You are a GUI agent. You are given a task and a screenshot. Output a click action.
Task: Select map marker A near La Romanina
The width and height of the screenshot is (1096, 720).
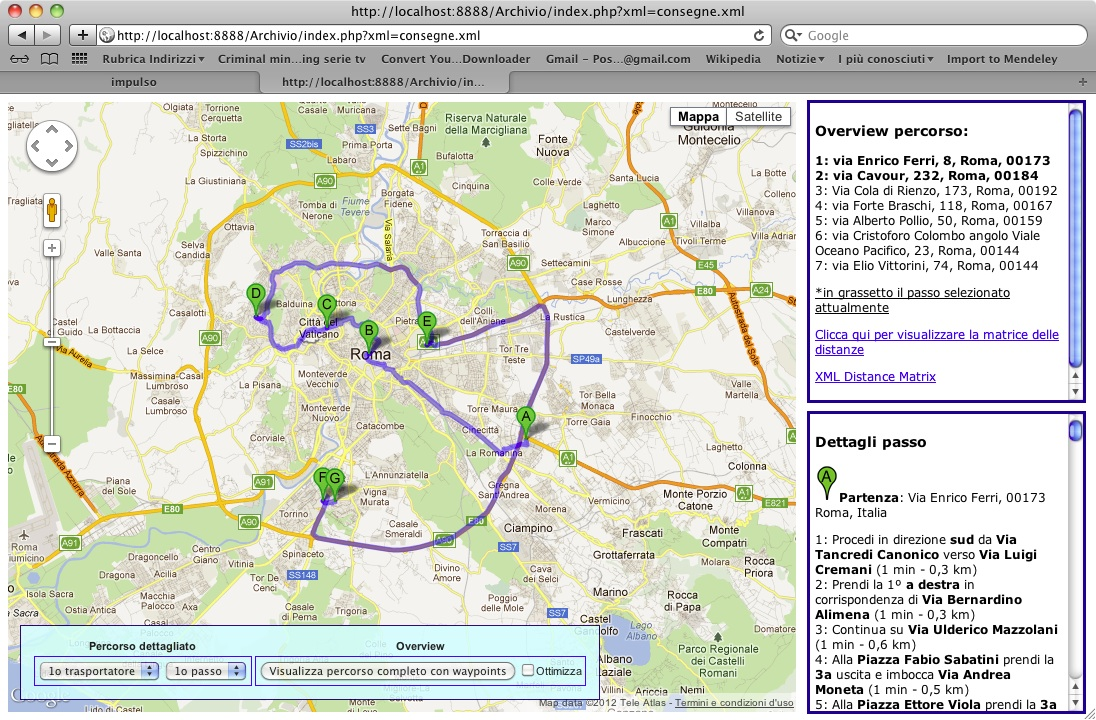(x=526, y=424)
